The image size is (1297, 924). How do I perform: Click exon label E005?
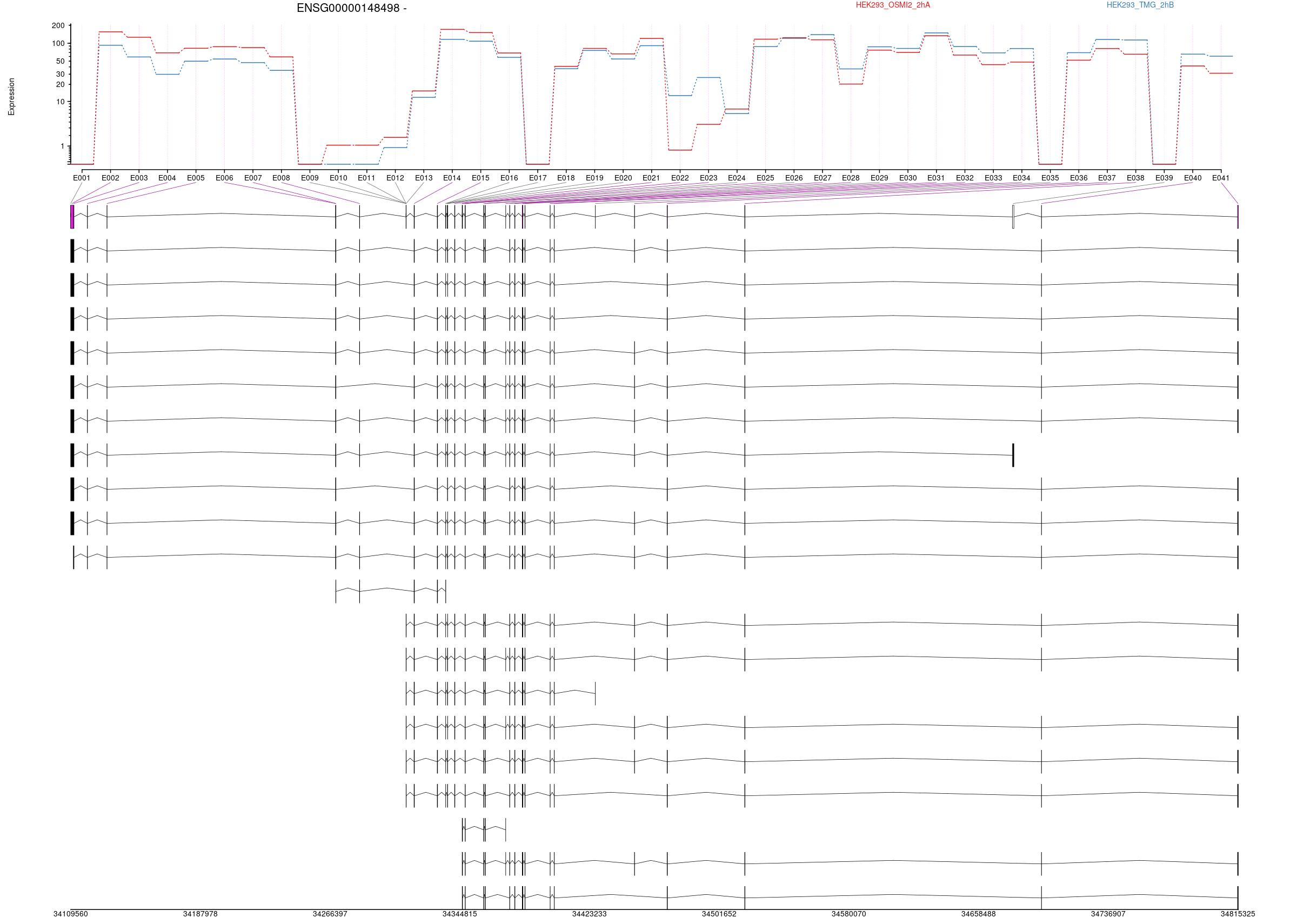(x=196, y=178)
